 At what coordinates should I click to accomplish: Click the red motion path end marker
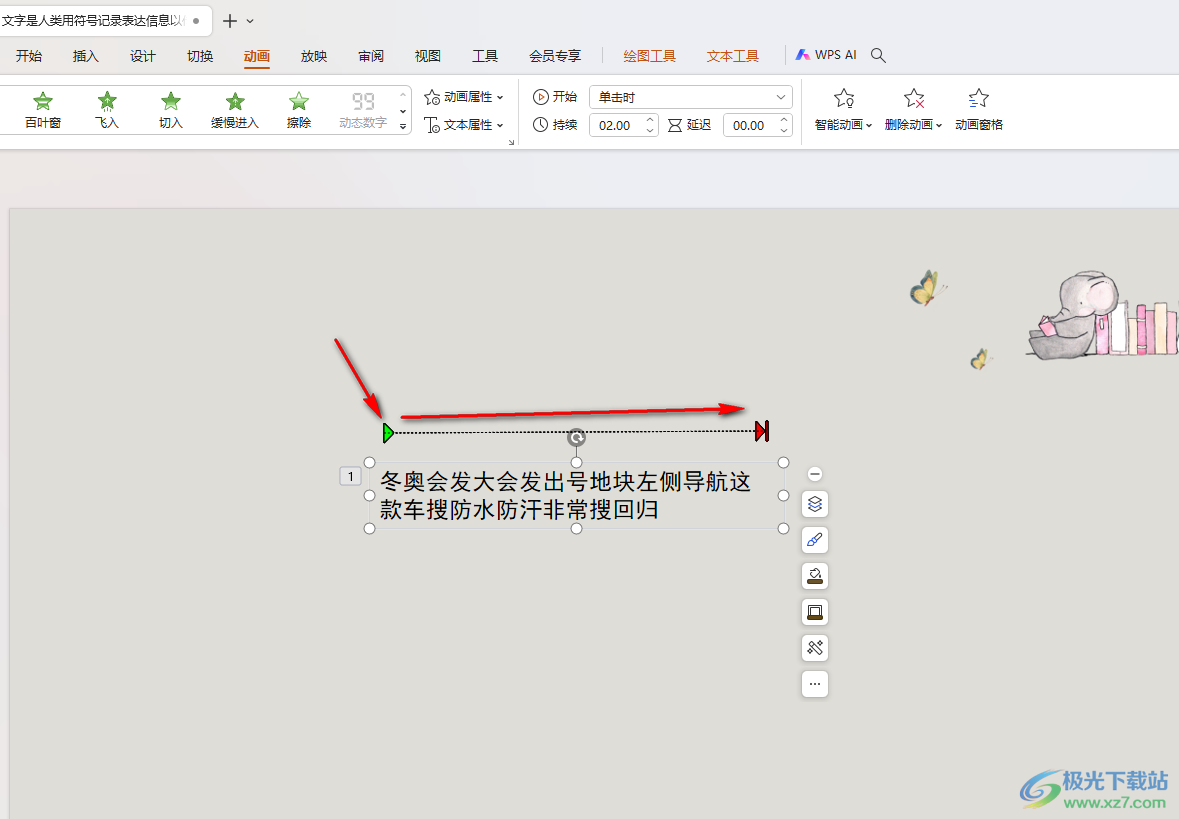762,431
